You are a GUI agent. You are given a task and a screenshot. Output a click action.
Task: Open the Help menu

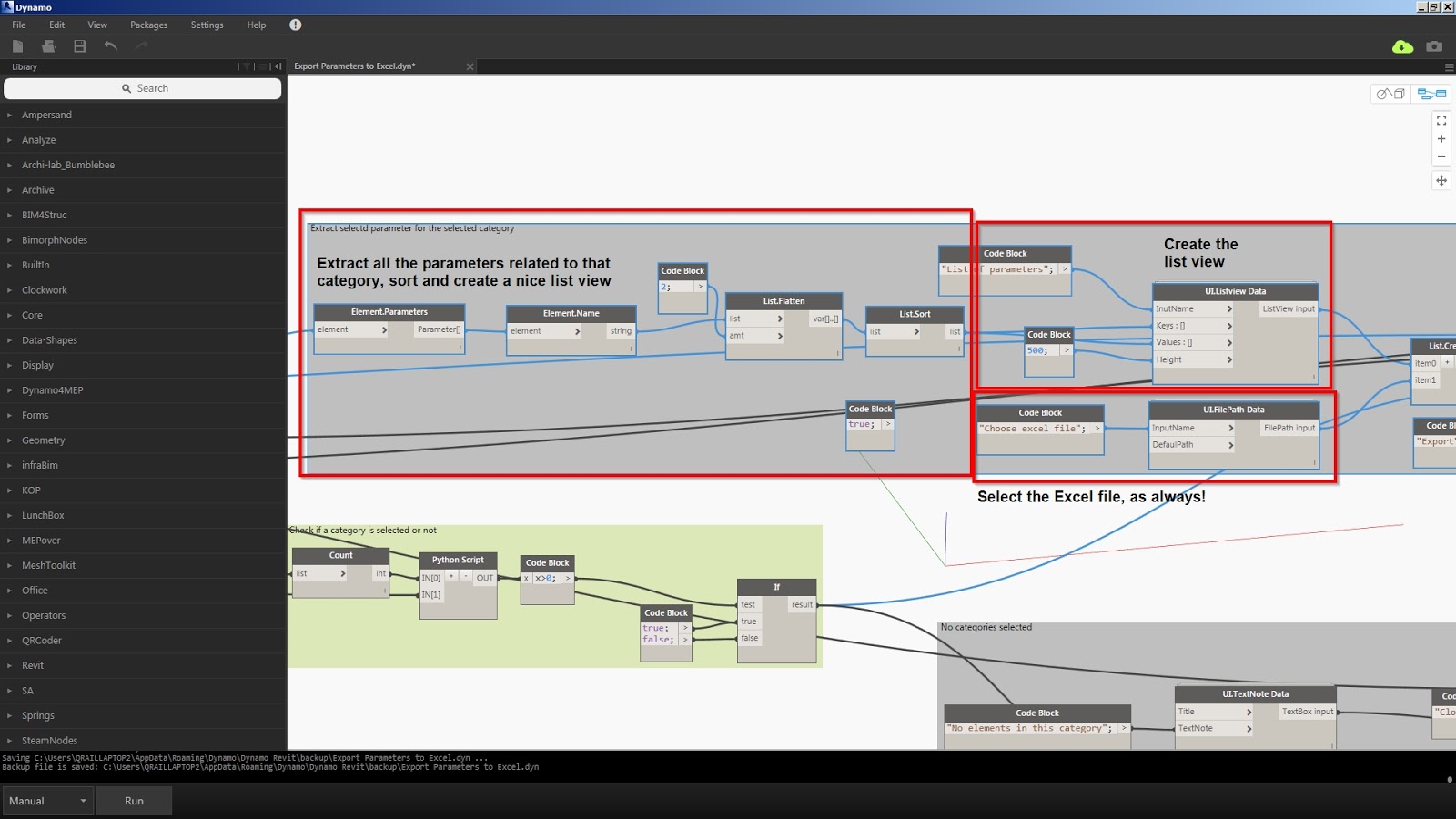[256, 25]
